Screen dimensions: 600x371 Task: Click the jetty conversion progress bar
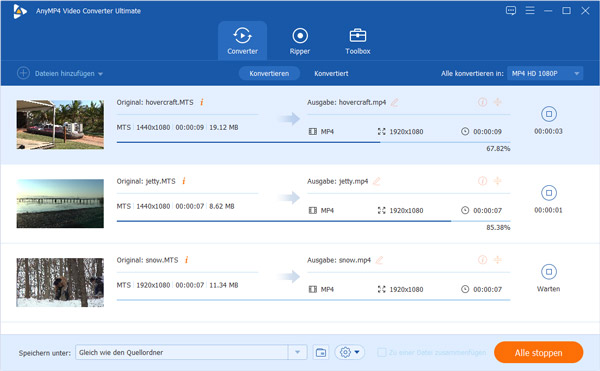(x=313, y=221)
